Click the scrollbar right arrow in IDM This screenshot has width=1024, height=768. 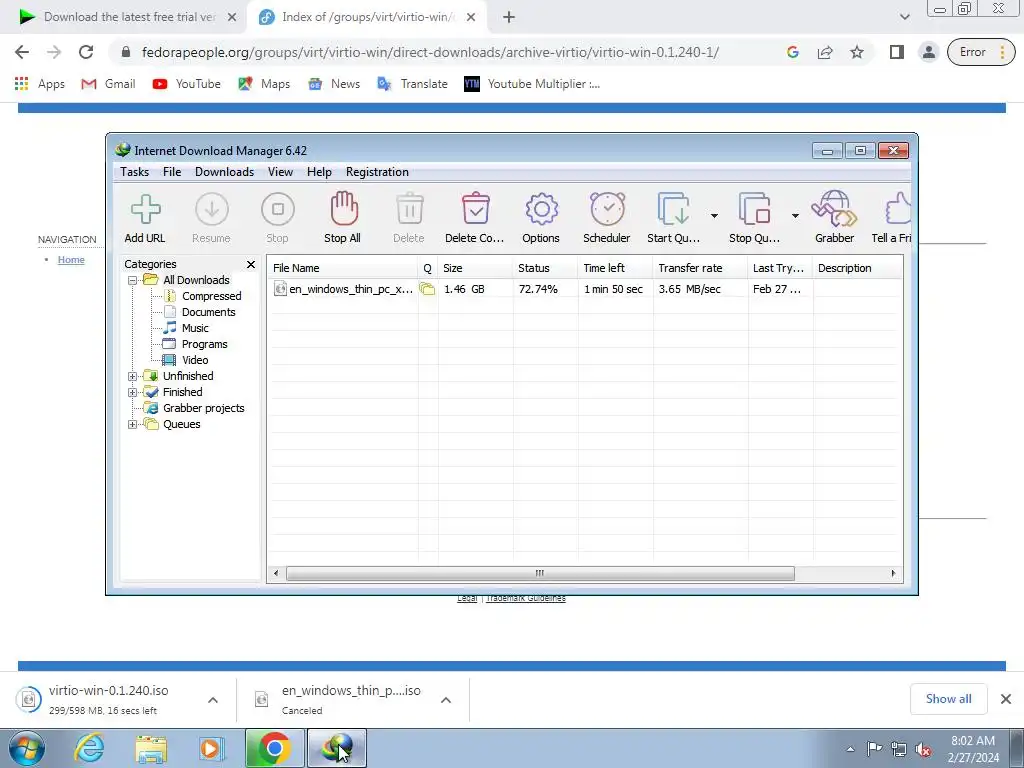[x=893, y=573]
